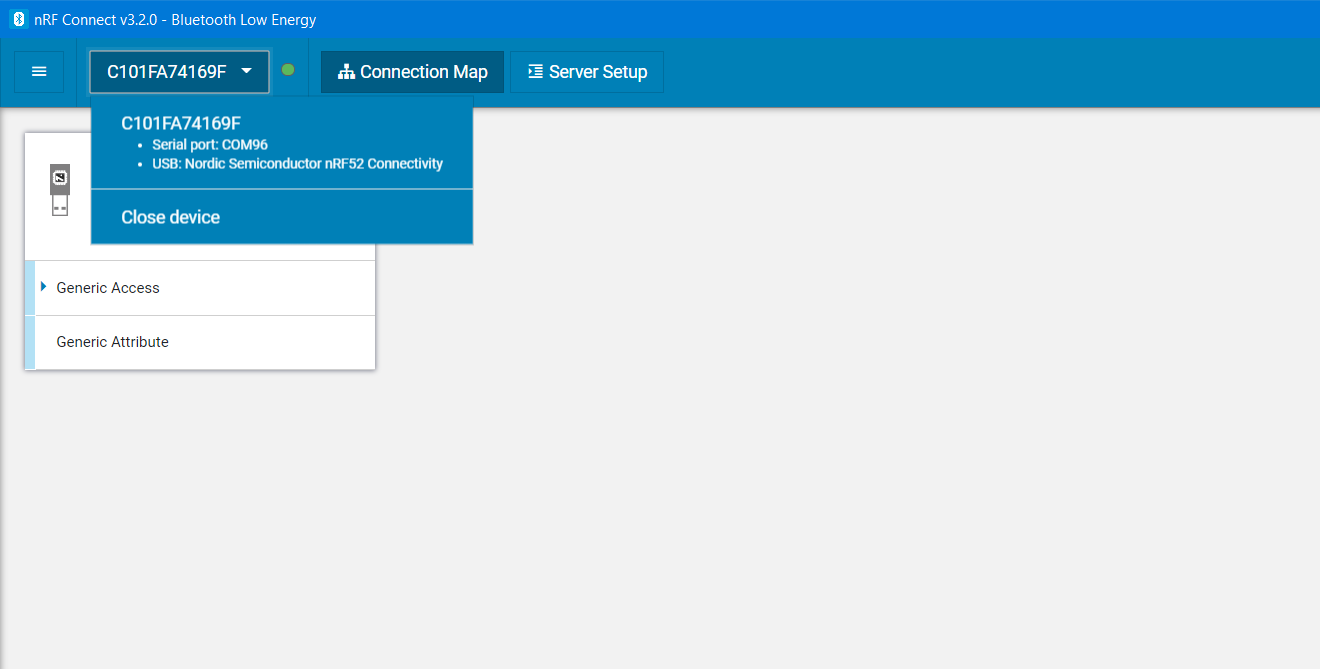
Task: Select the Generic Access service label
Action: click(x=107, y=287)
